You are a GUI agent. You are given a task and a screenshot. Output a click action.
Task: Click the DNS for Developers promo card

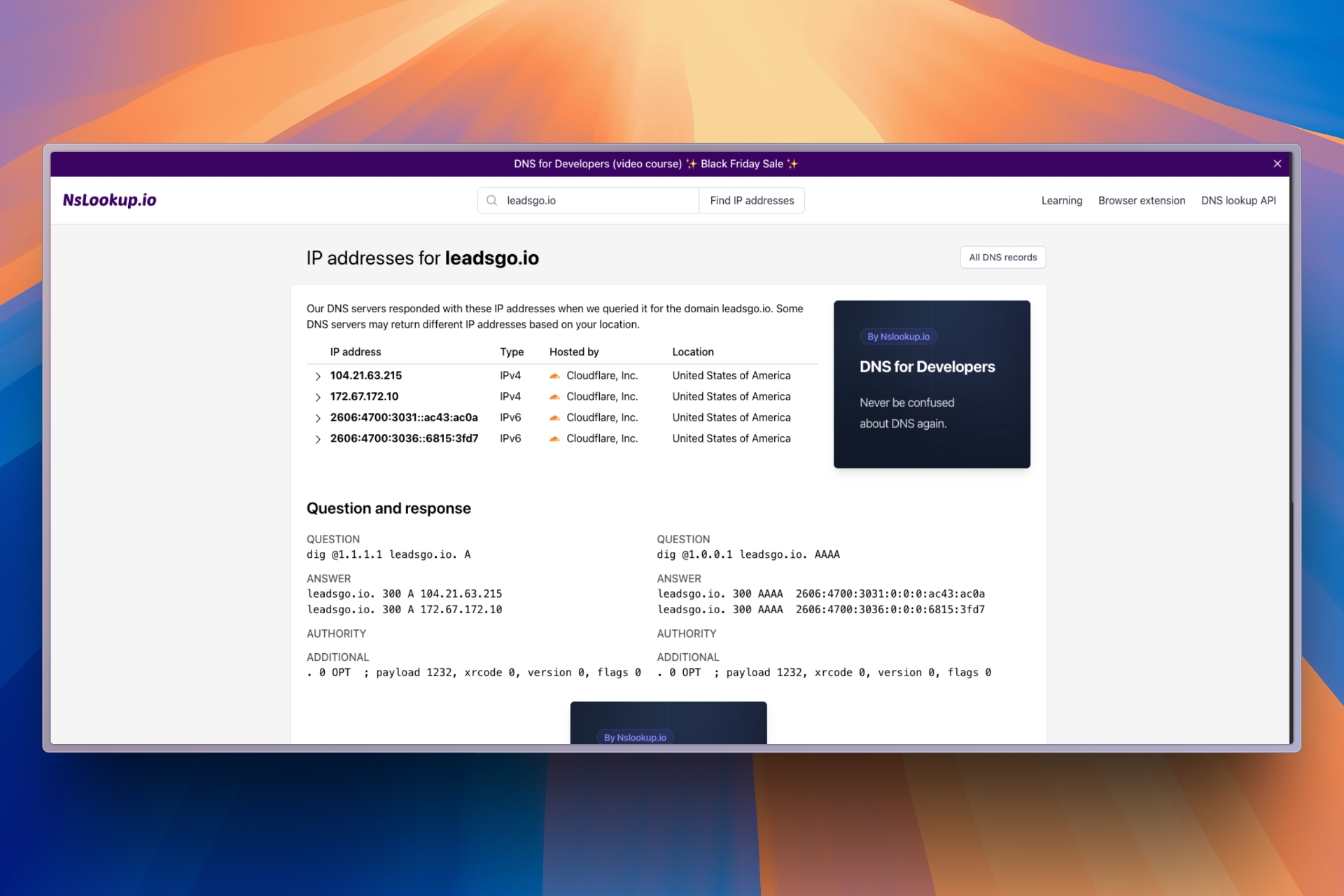click(x=931, y=384)
